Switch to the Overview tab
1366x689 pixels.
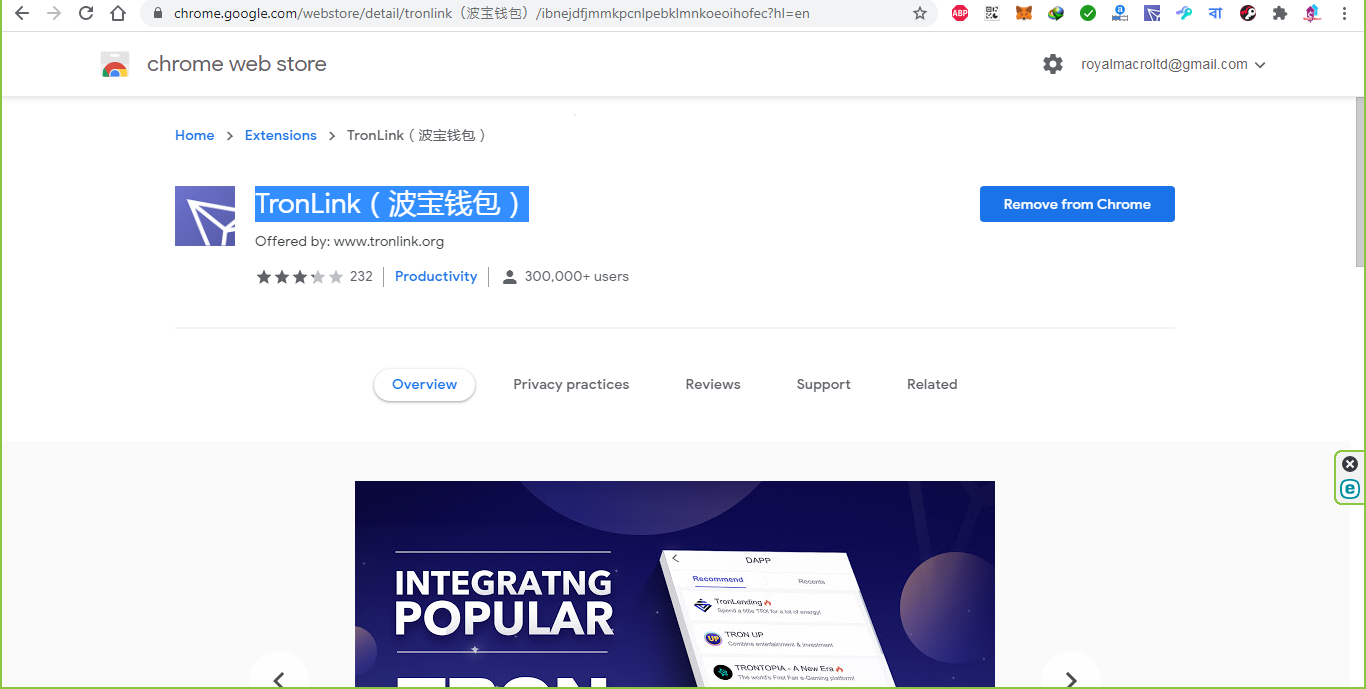click(x=424, y=384)
